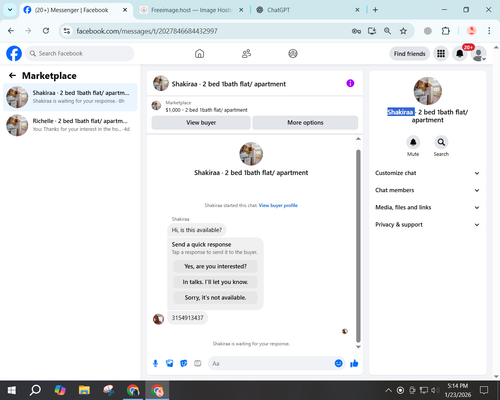Mute the conversation with the bell icon

[x=413, y=142]
